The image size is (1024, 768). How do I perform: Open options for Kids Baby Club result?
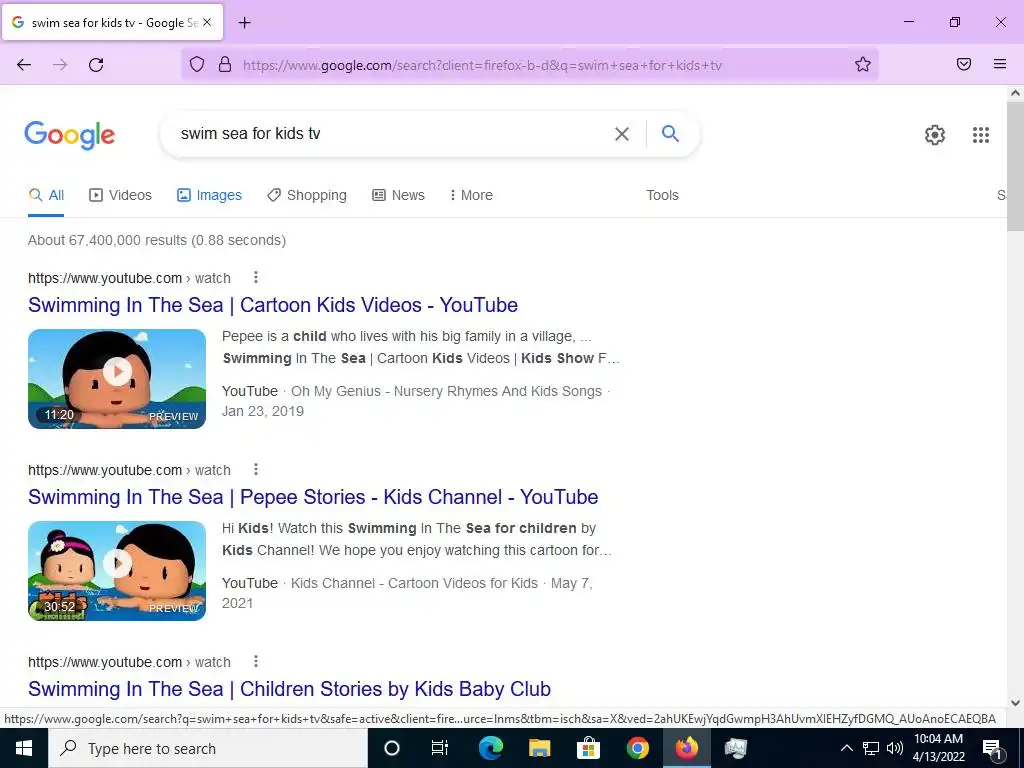[x=256, y=661]
